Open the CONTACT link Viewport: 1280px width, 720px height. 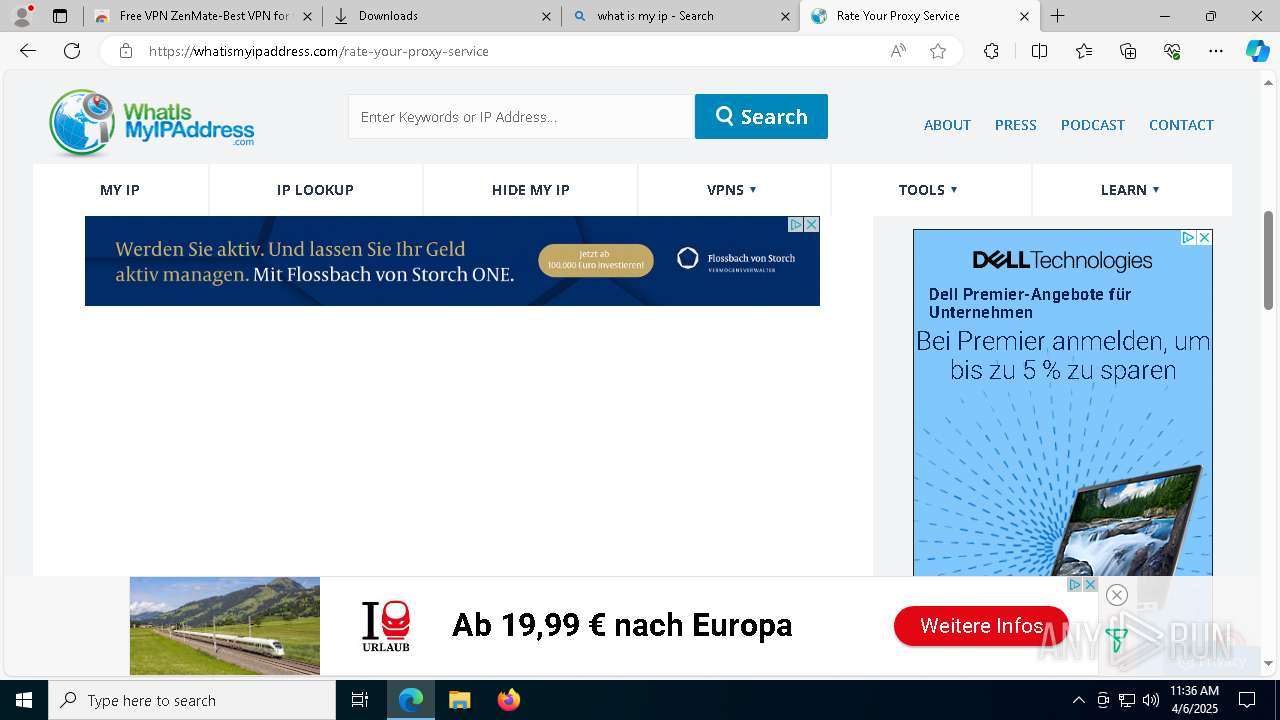pos(1181,125)
